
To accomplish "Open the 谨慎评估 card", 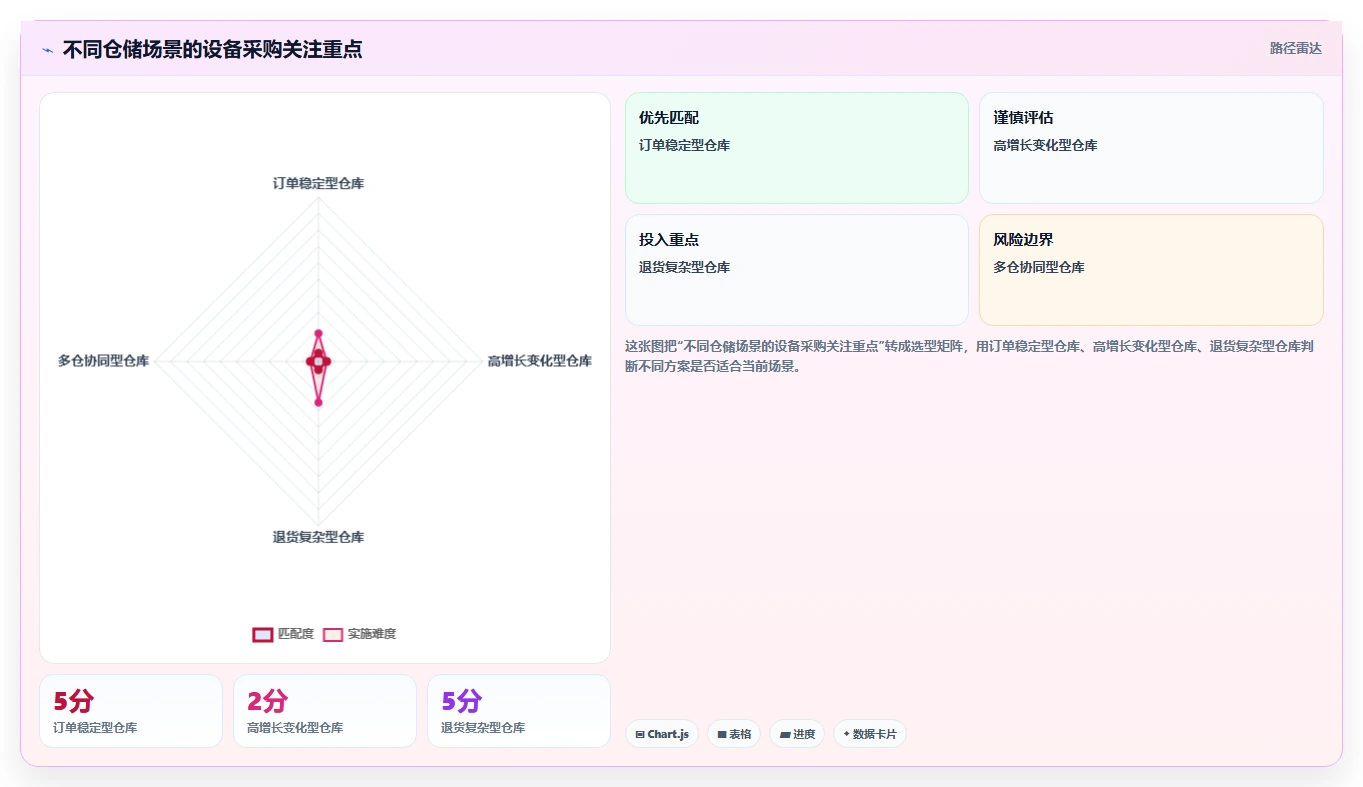I will point(1151,148).
